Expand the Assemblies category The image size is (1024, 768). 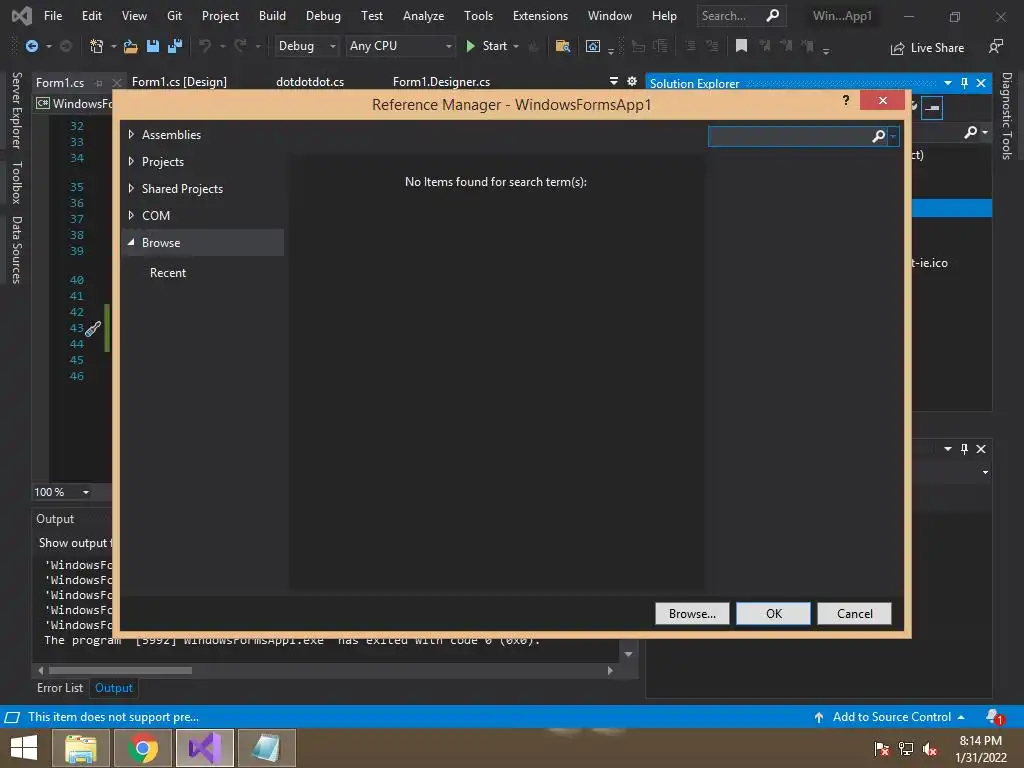tap(131, 135)
